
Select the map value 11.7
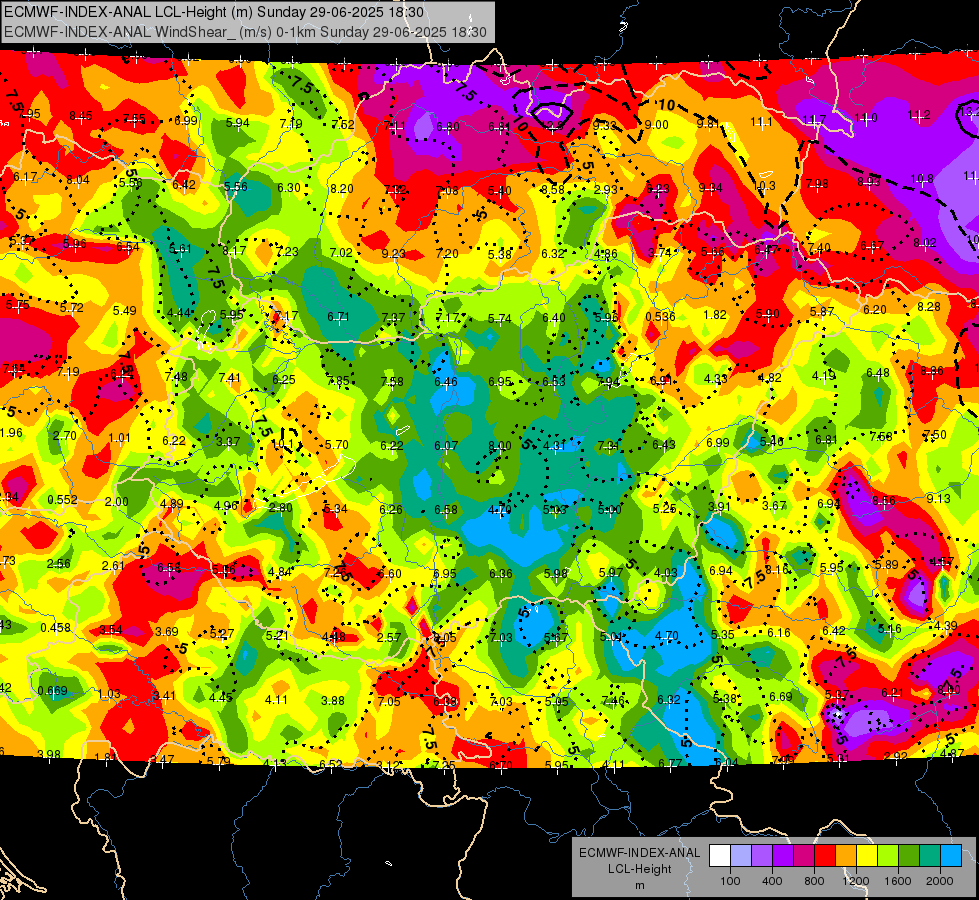[x=815, y=119]
